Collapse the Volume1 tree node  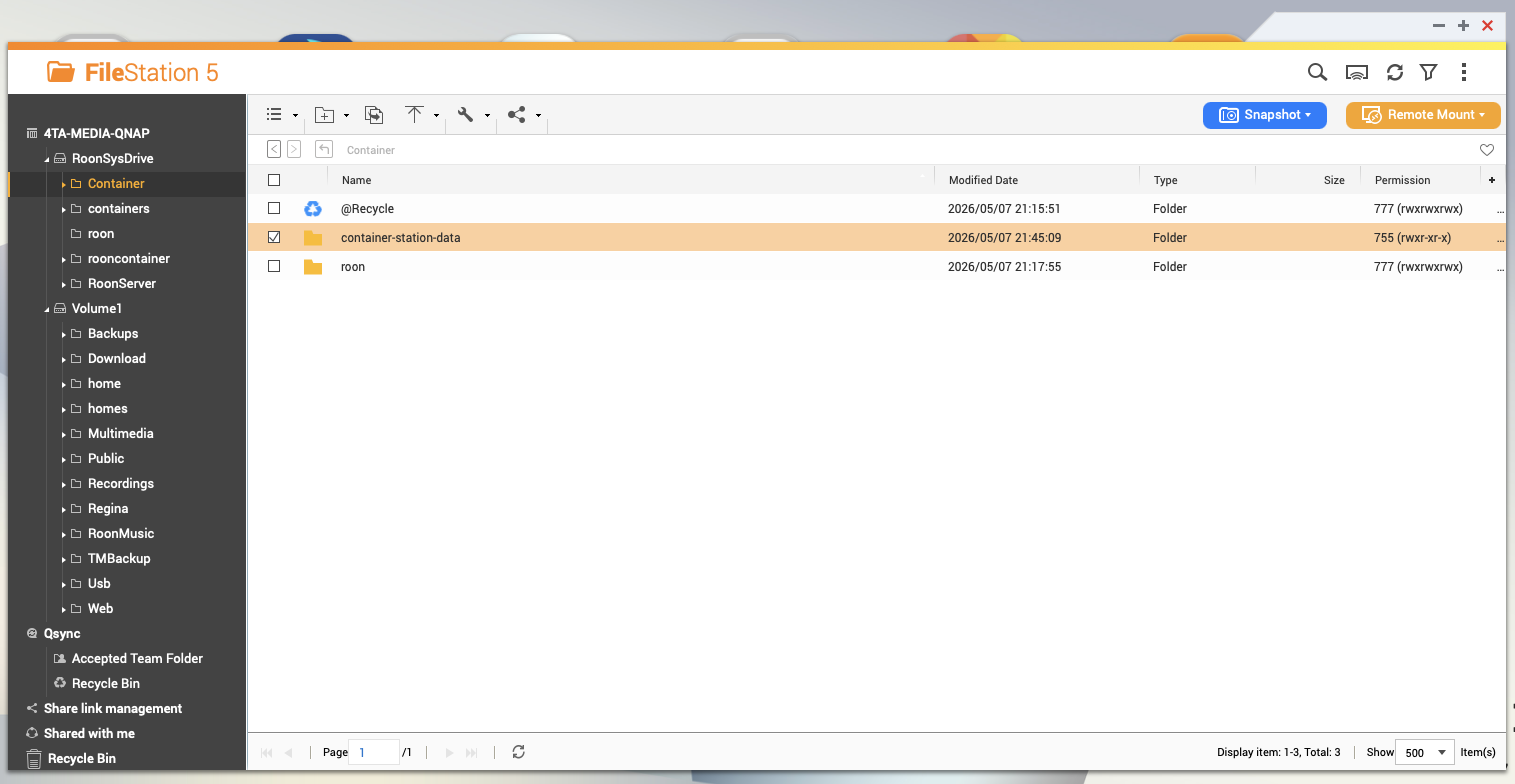pos(47,309)
